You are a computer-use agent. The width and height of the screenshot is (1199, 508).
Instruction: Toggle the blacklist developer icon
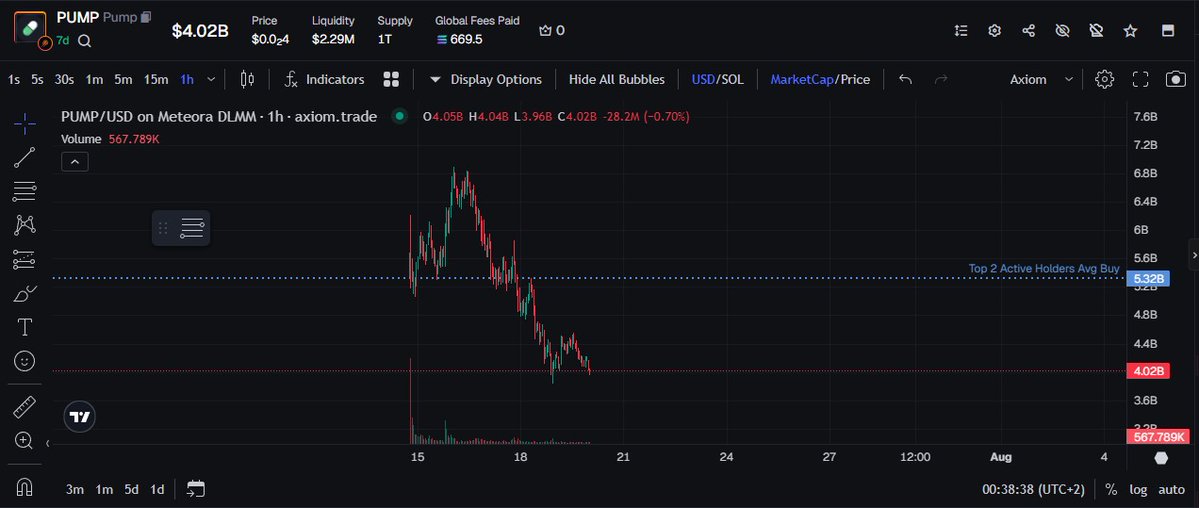click(x=1097, y=31)
